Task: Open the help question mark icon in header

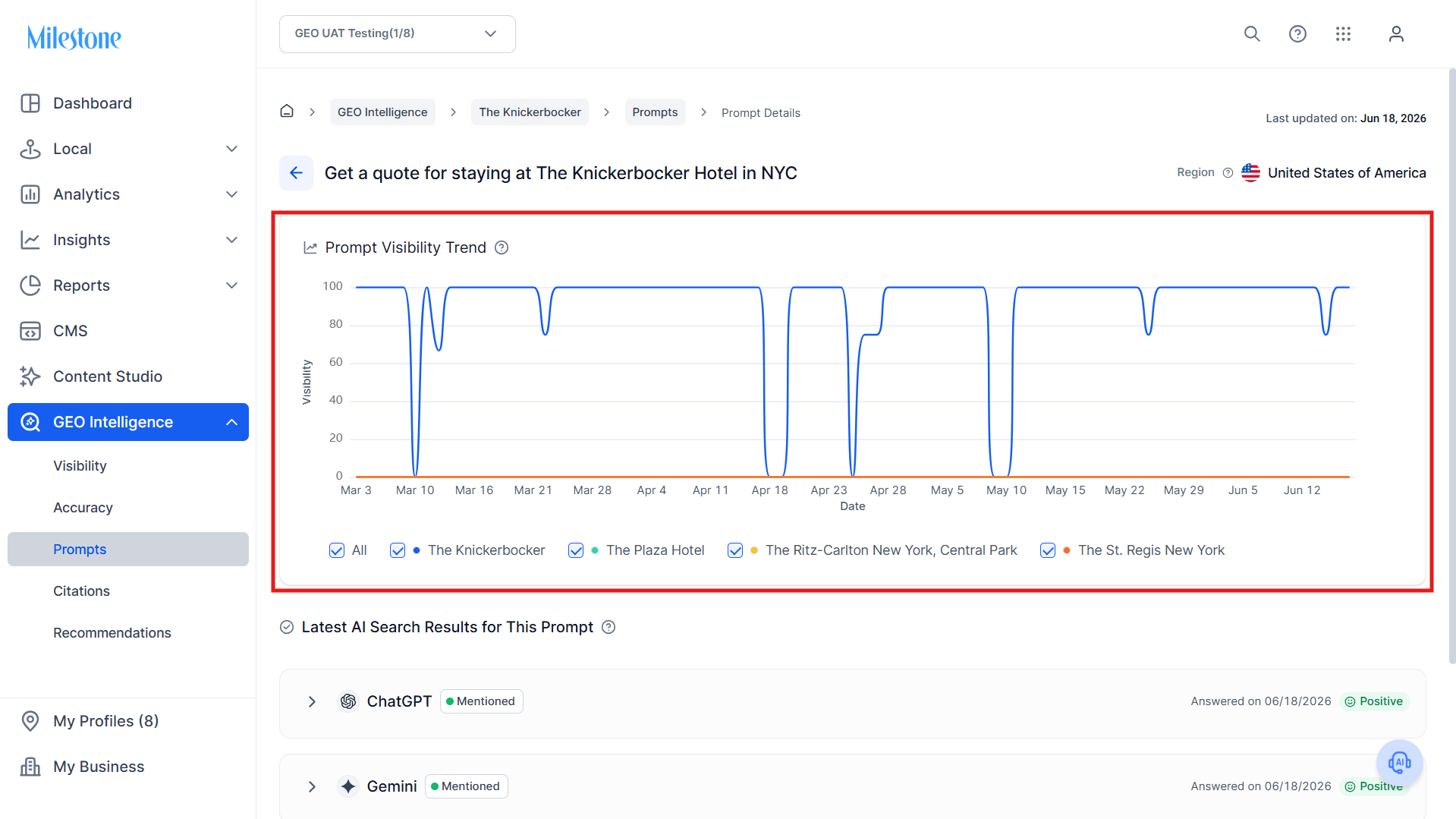Action: 1297,33
